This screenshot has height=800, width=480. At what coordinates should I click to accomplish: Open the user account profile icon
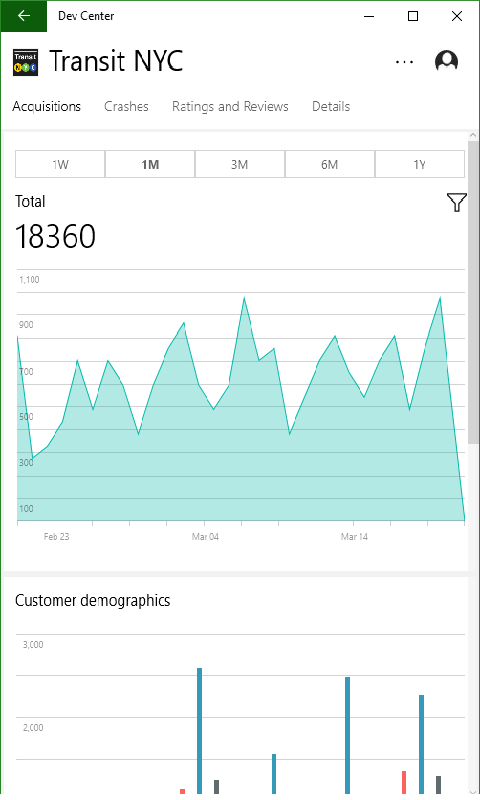click(x=446, y=61)
